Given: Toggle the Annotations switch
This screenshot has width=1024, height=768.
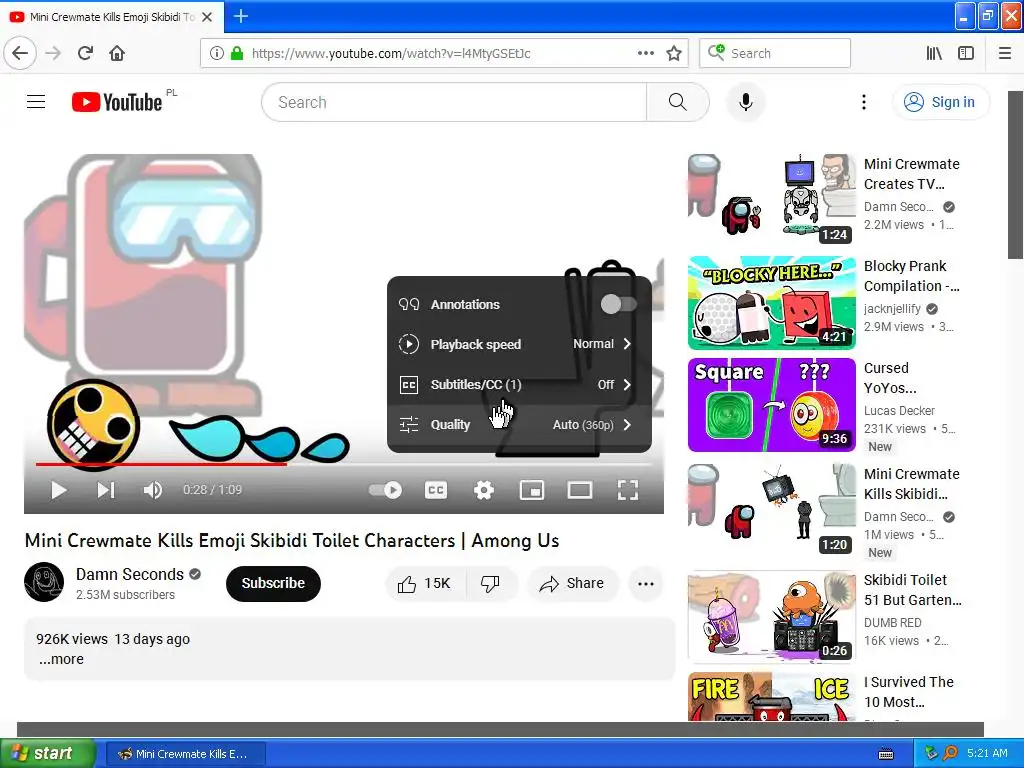Looking at the screenshot, I should [x=618, y=304].
